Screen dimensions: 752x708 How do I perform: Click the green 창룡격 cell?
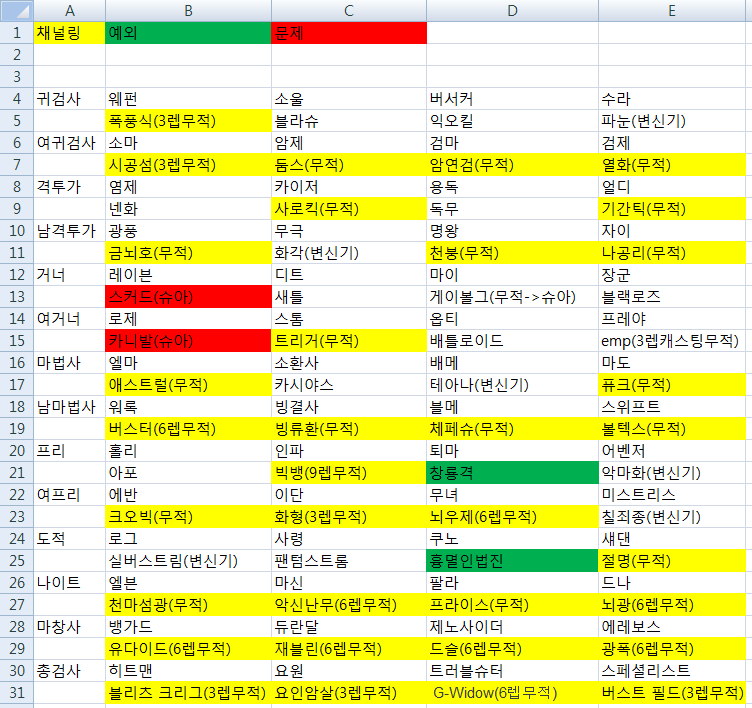click(x=512, y=472)
